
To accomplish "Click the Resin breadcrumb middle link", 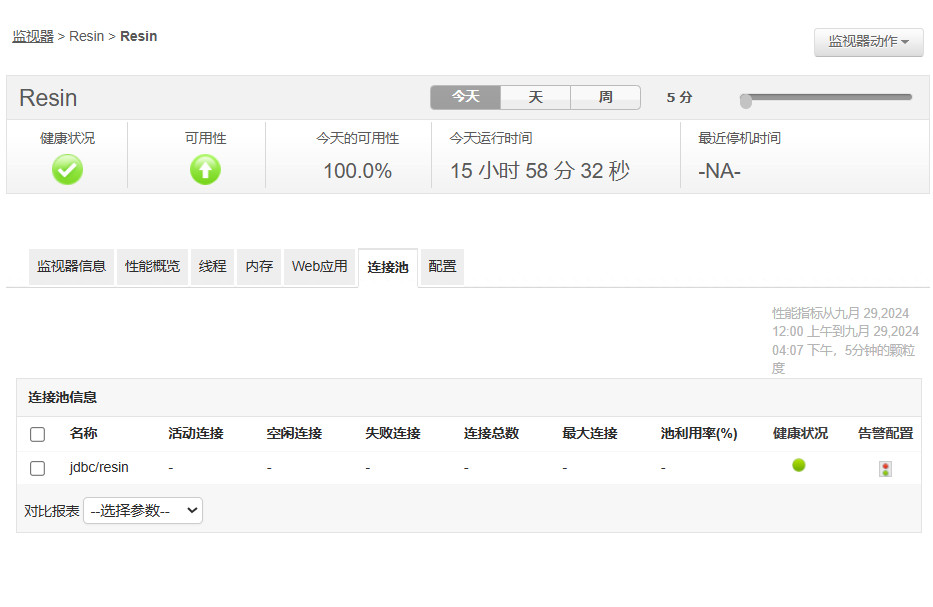I will 86,36.
